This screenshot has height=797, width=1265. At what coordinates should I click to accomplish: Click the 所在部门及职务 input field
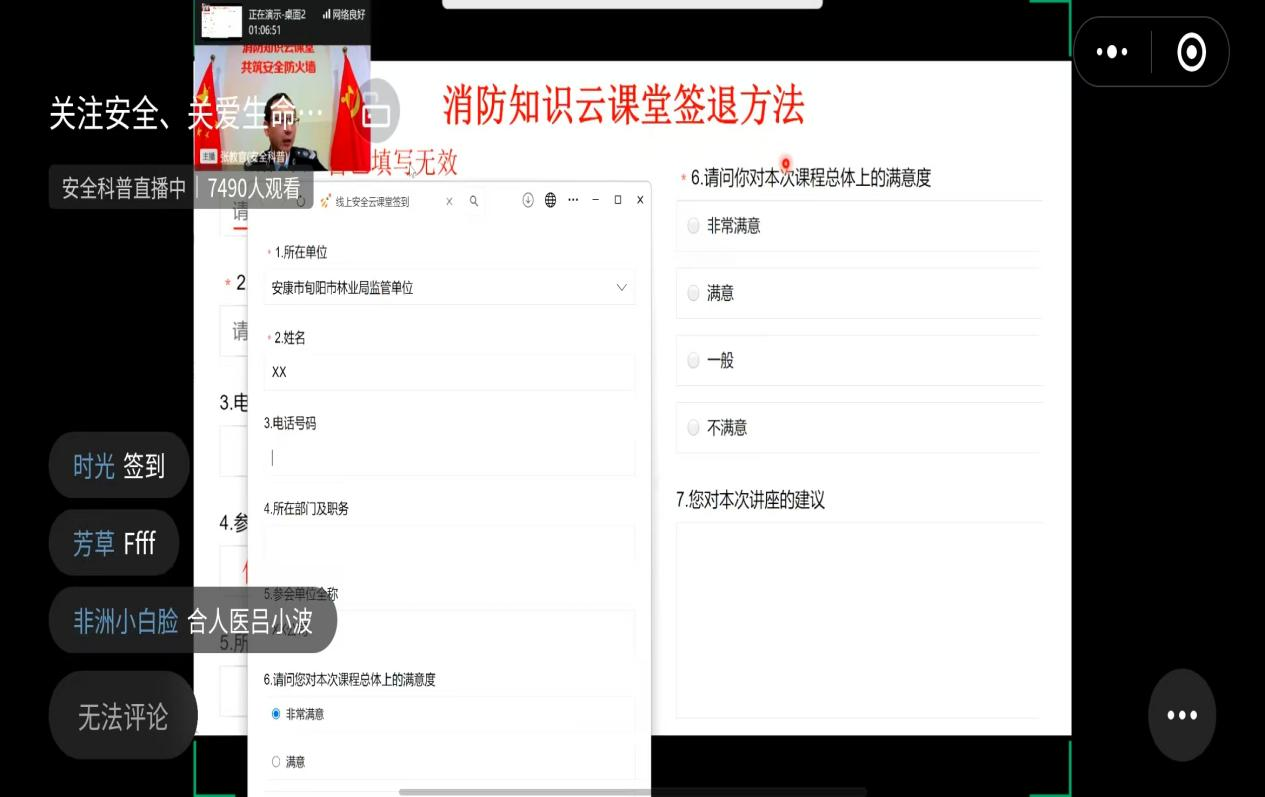(448, 543)
